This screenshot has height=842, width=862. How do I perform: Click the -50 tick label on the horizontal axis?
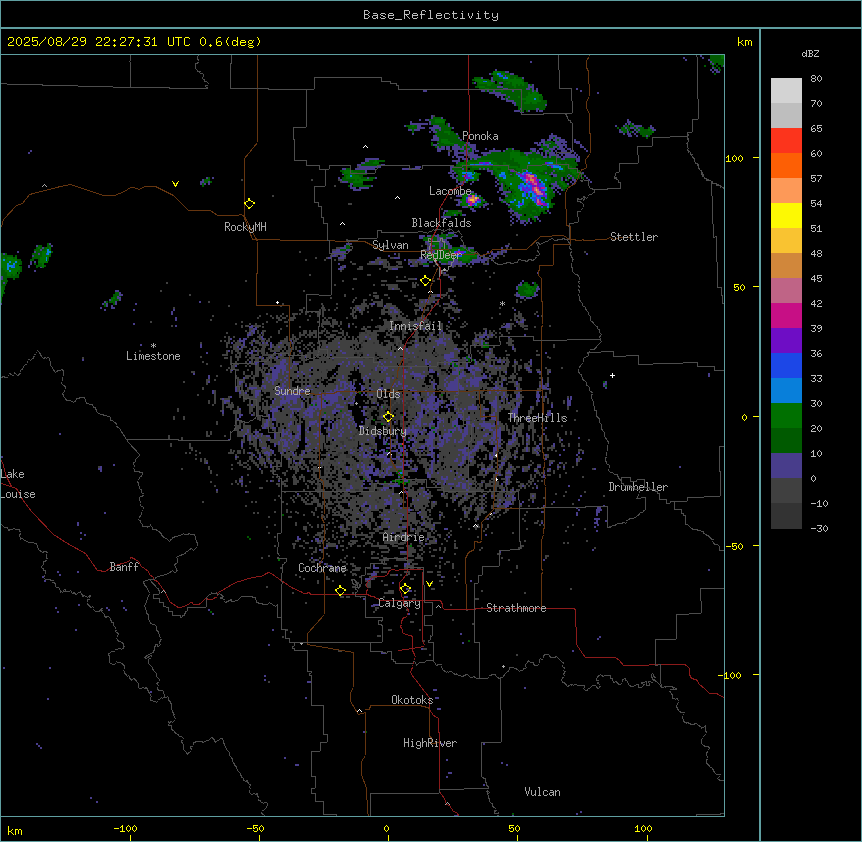tap(255, 828)
